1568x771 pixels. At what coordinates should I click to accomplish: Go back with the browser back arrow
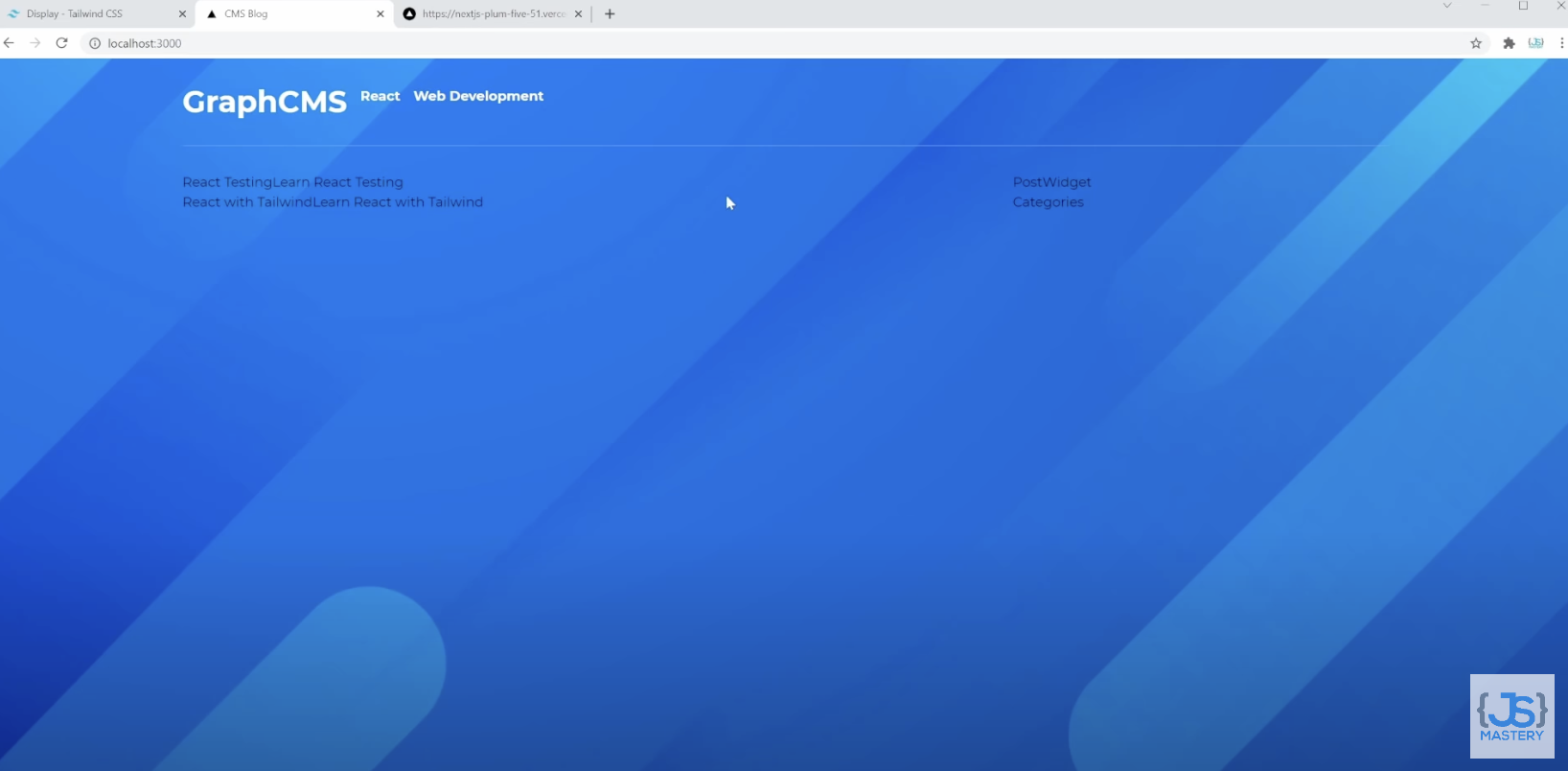click(9, 43)
